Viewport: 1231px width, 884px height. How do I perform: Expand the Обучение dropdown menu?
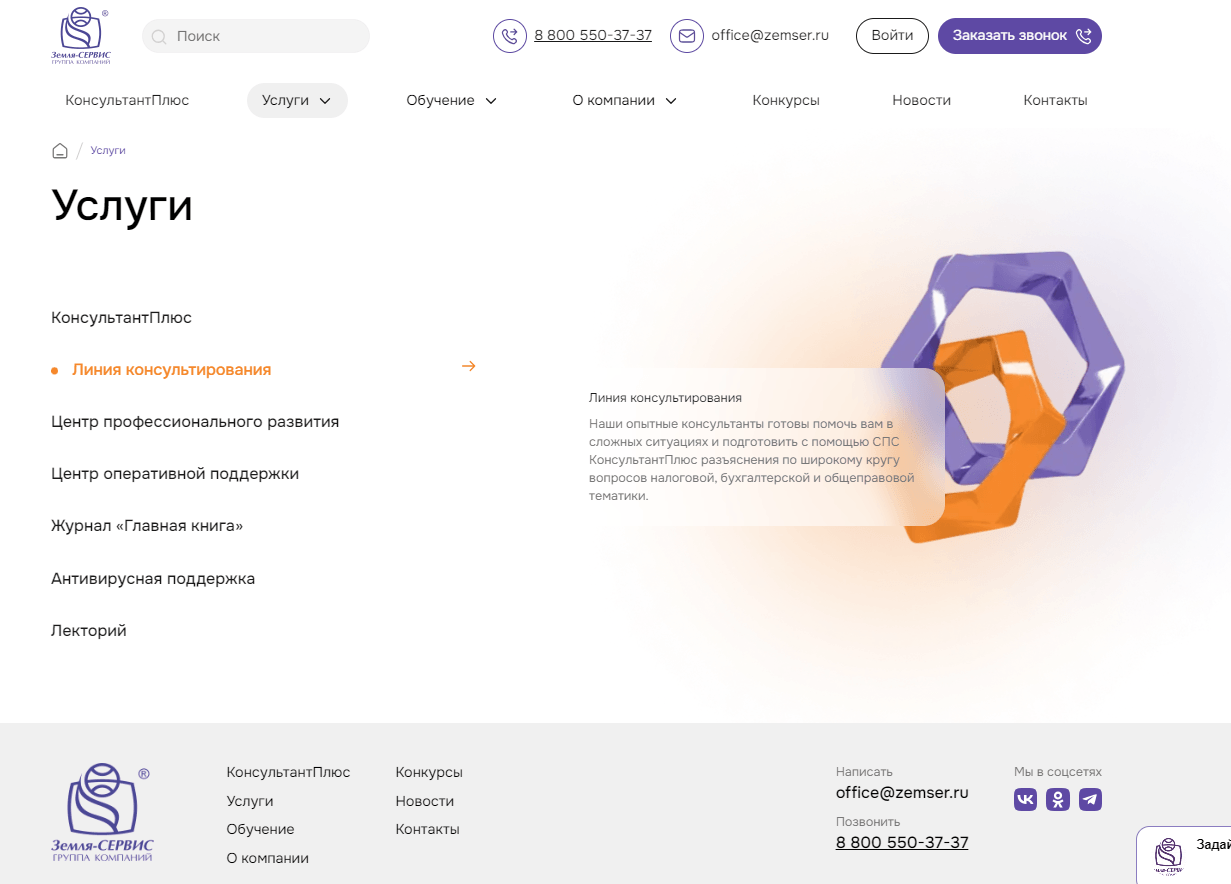coord(451,100)
